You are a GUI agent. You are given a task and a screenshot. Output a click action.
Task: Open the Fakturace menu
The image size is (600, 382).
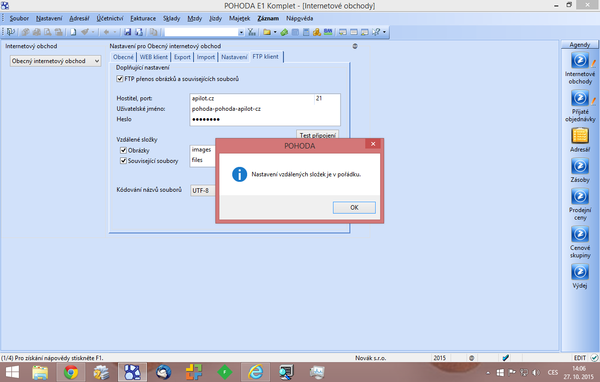click(x=143, y=18)
